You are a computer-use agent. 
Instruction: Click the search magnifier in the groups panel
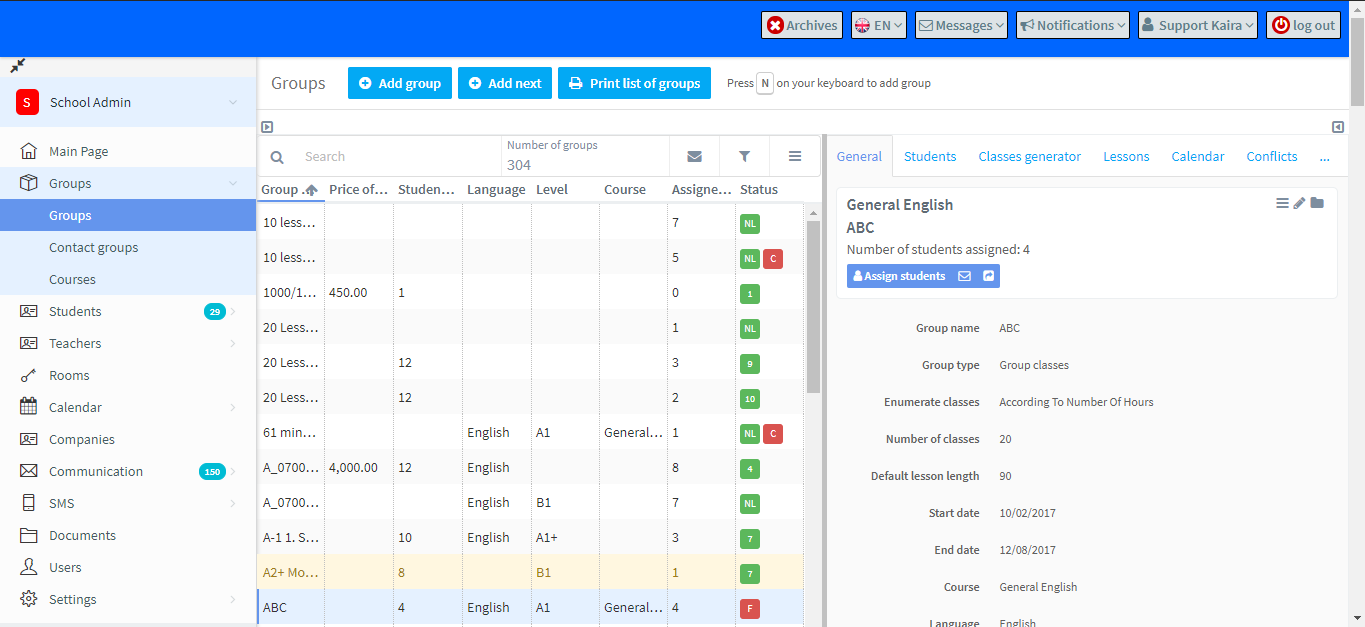[x=277, y=156]
